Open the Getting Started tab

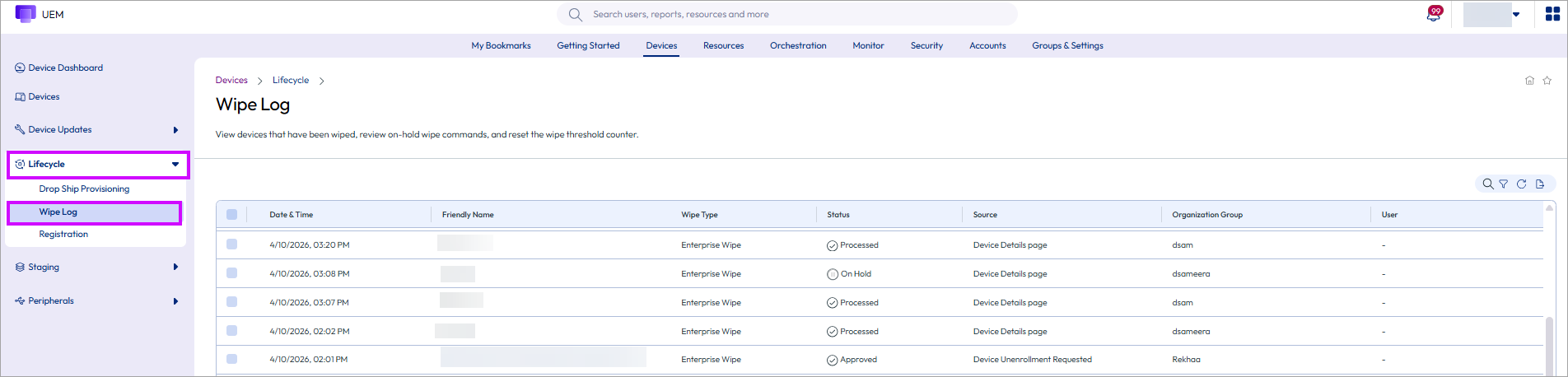pos(588,45)
